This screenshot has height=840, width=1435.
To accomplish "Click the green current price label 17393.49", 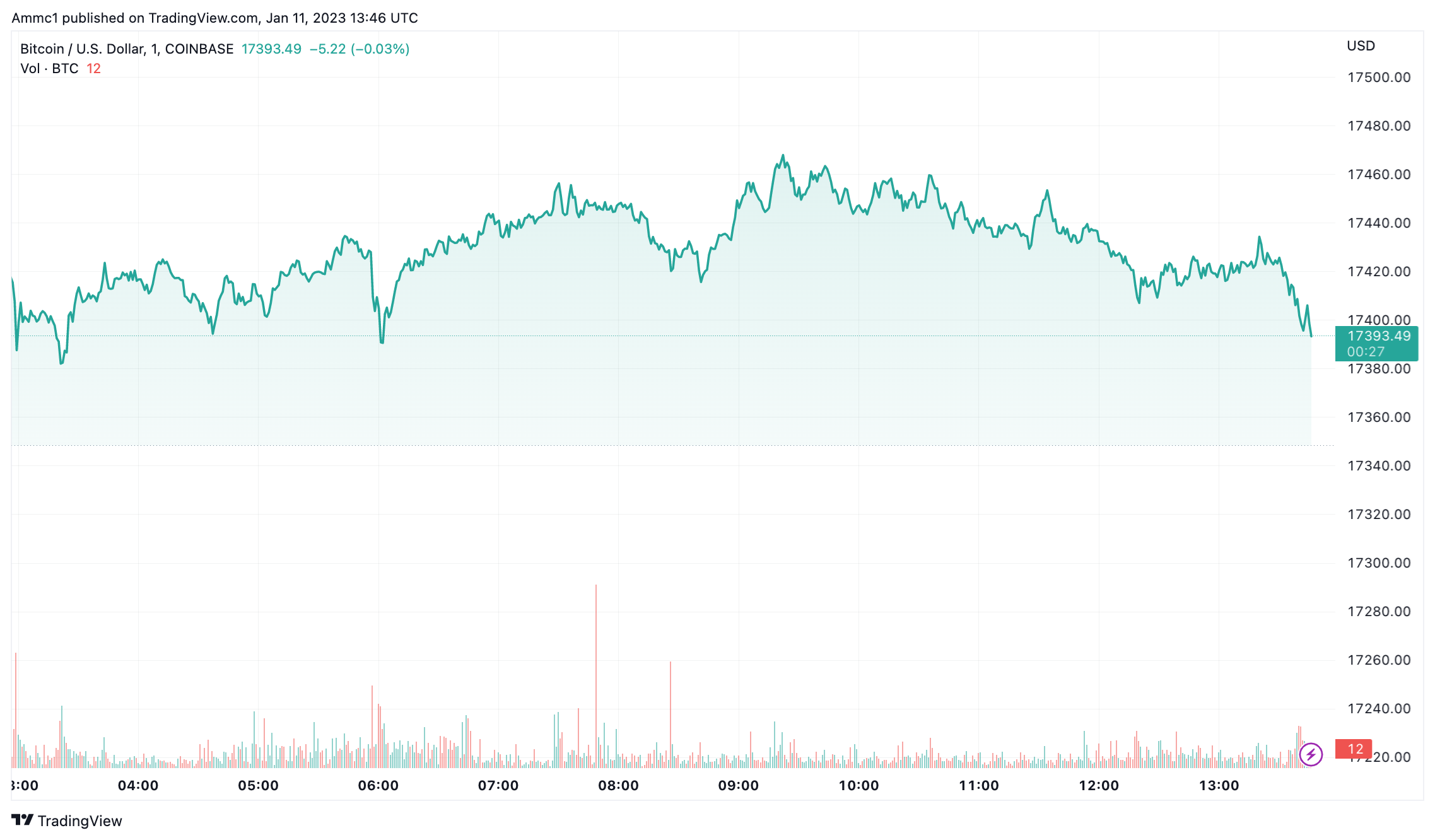I will [x=1378, y=336].
